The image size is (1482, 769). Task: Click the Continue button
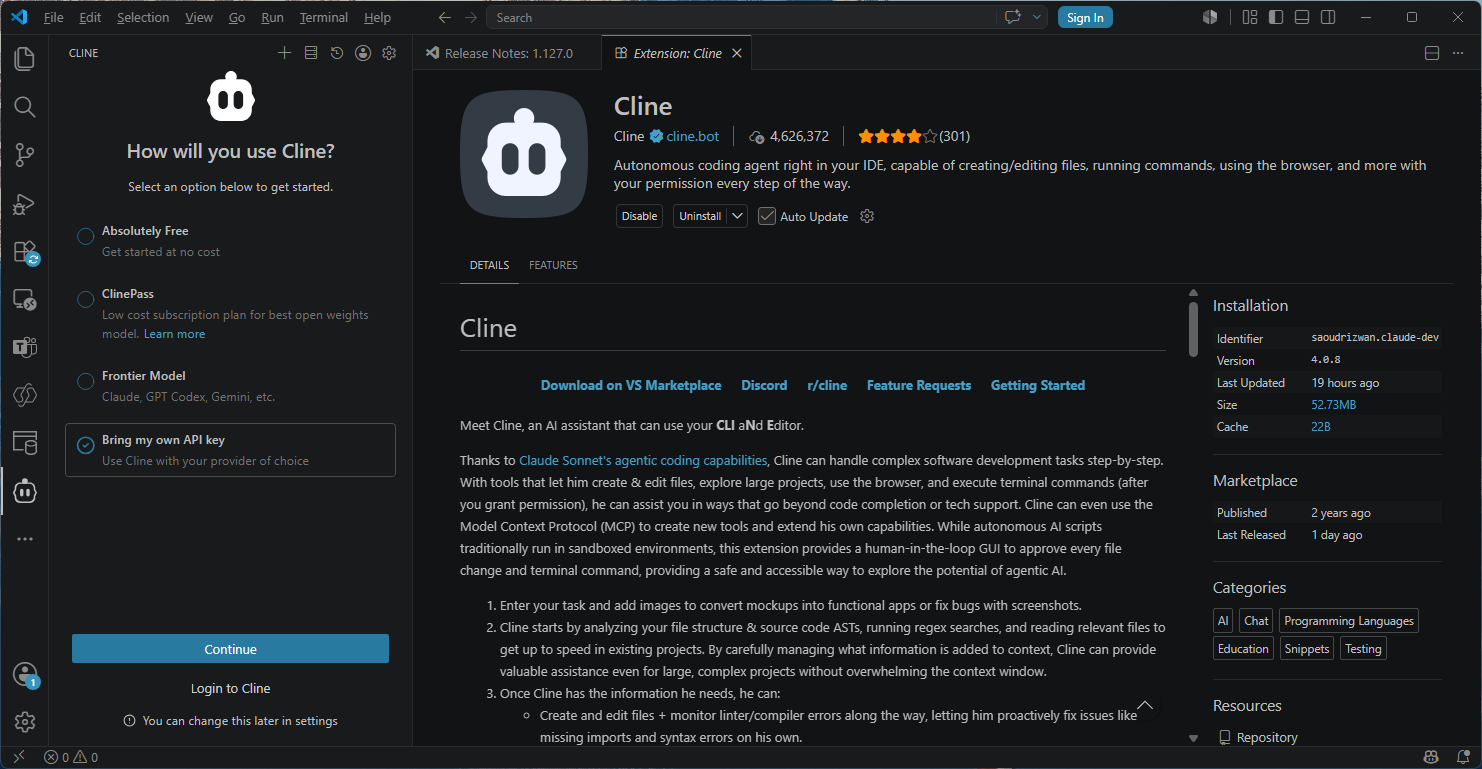point(230,649)
